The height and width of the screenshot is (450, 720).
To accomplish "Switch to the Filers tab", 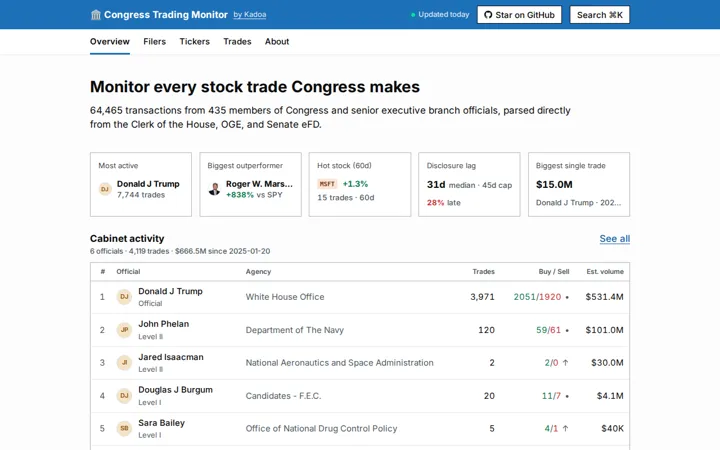I will pos(154,41).
